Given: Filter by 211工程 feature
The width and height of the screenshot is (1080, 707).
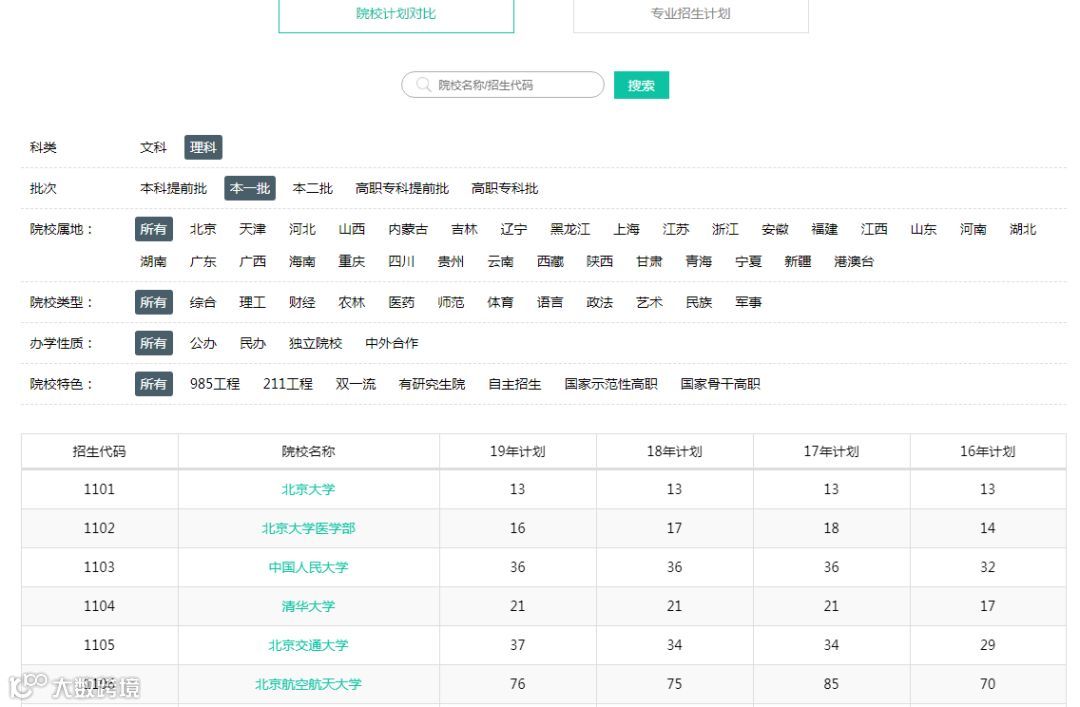Looking at the screenshot, I should tap(288, 384).
